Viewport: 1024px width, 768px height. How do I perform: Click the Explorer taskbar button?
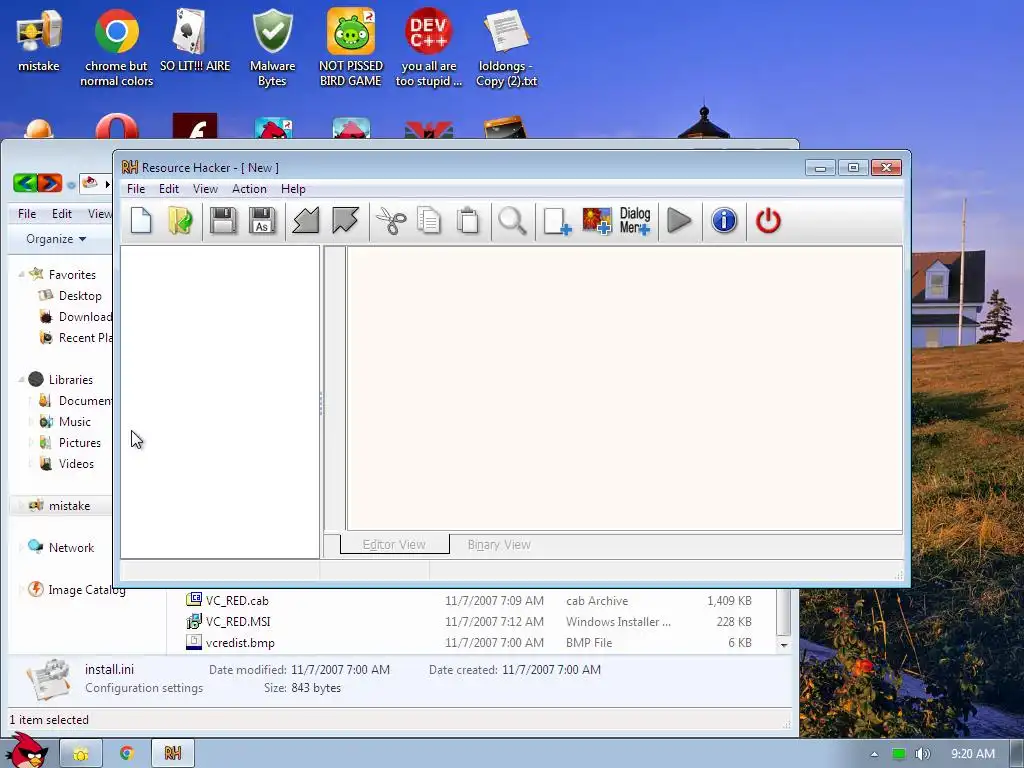tap(81, 754)
